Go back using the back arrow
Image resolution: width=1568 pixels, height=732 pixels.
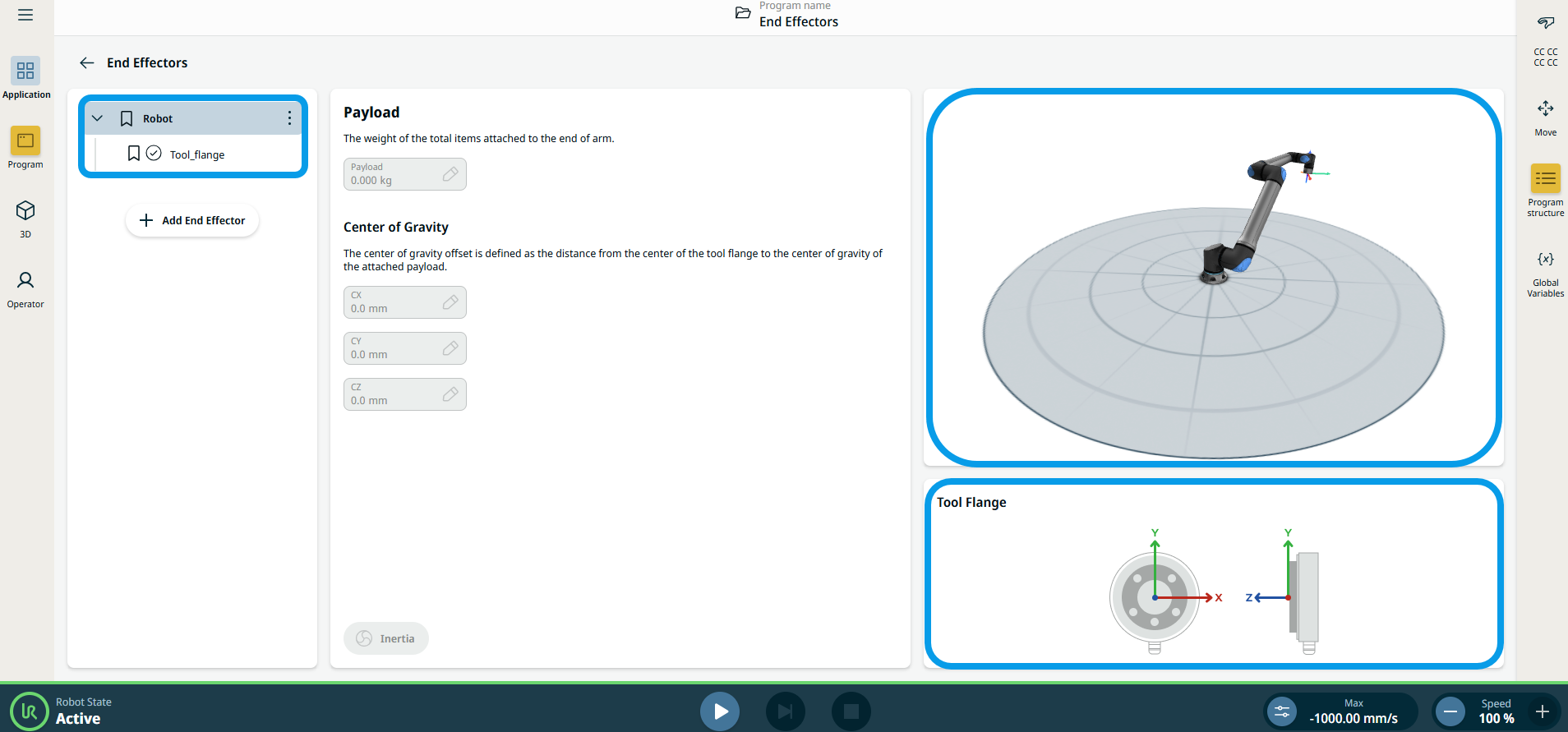point(87,63)
